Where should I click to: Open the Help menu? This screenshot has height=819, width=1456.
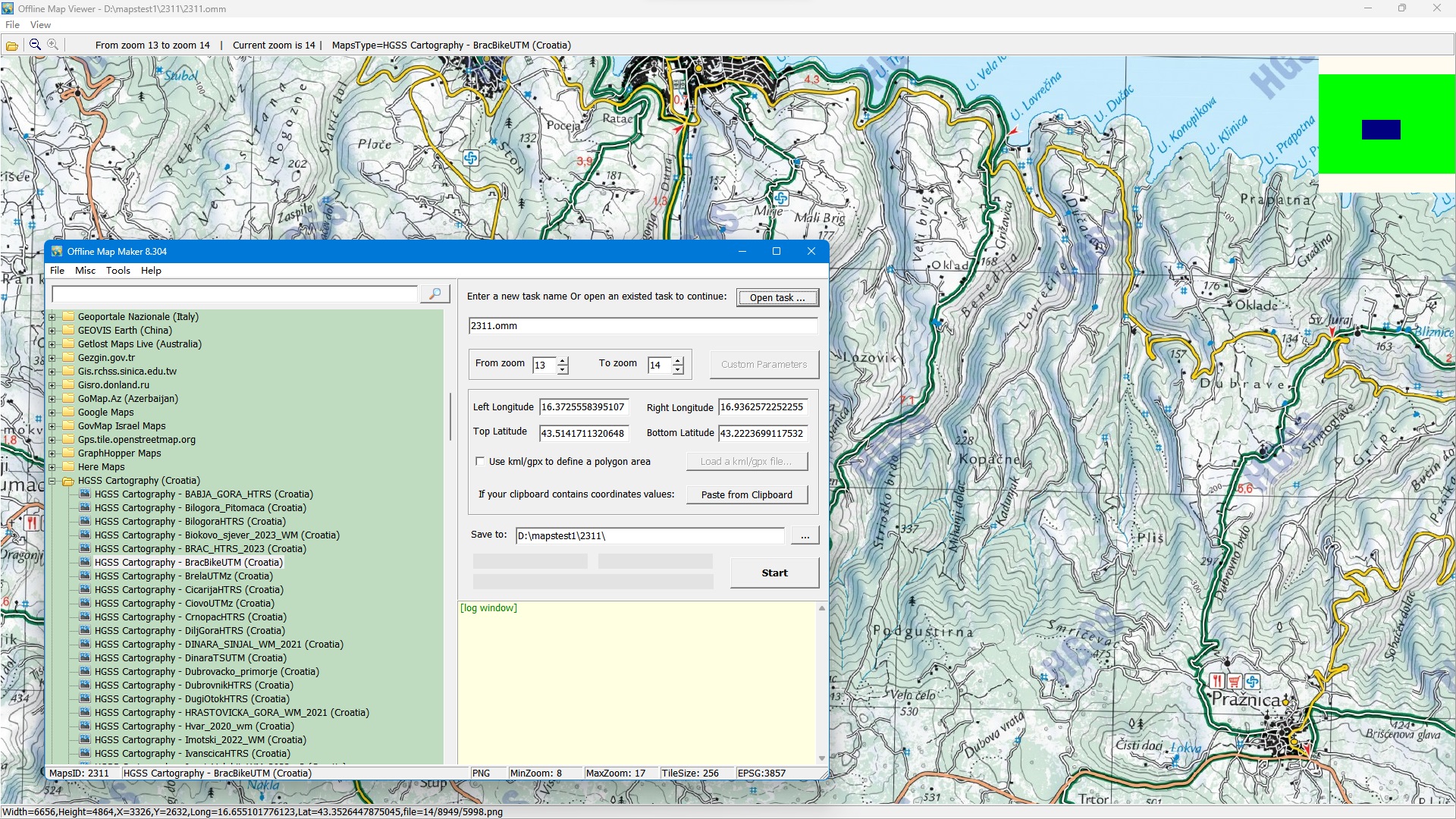coord(151,271)
